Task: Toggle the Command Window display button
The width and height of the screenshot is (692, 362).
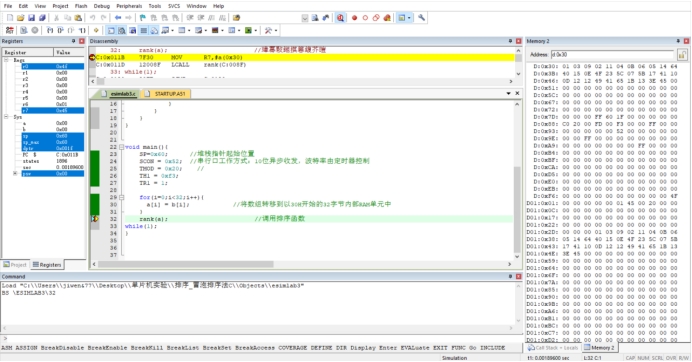Action: [111, 30]
